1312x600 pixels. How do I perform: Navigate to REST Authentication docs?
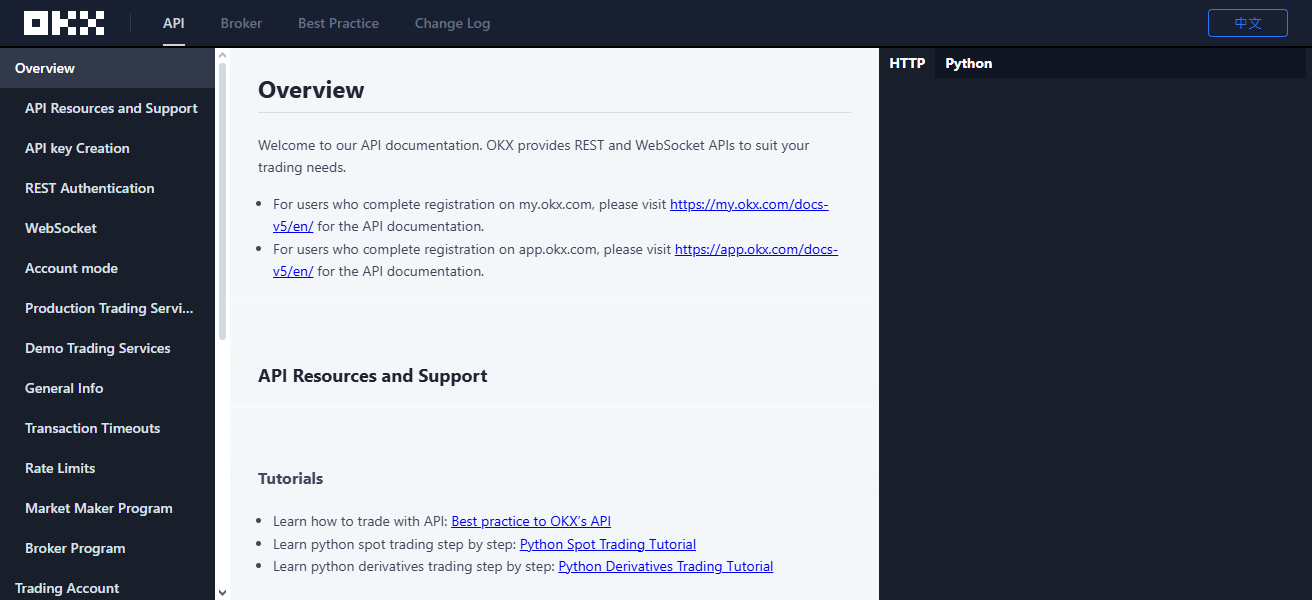point(89,188)
